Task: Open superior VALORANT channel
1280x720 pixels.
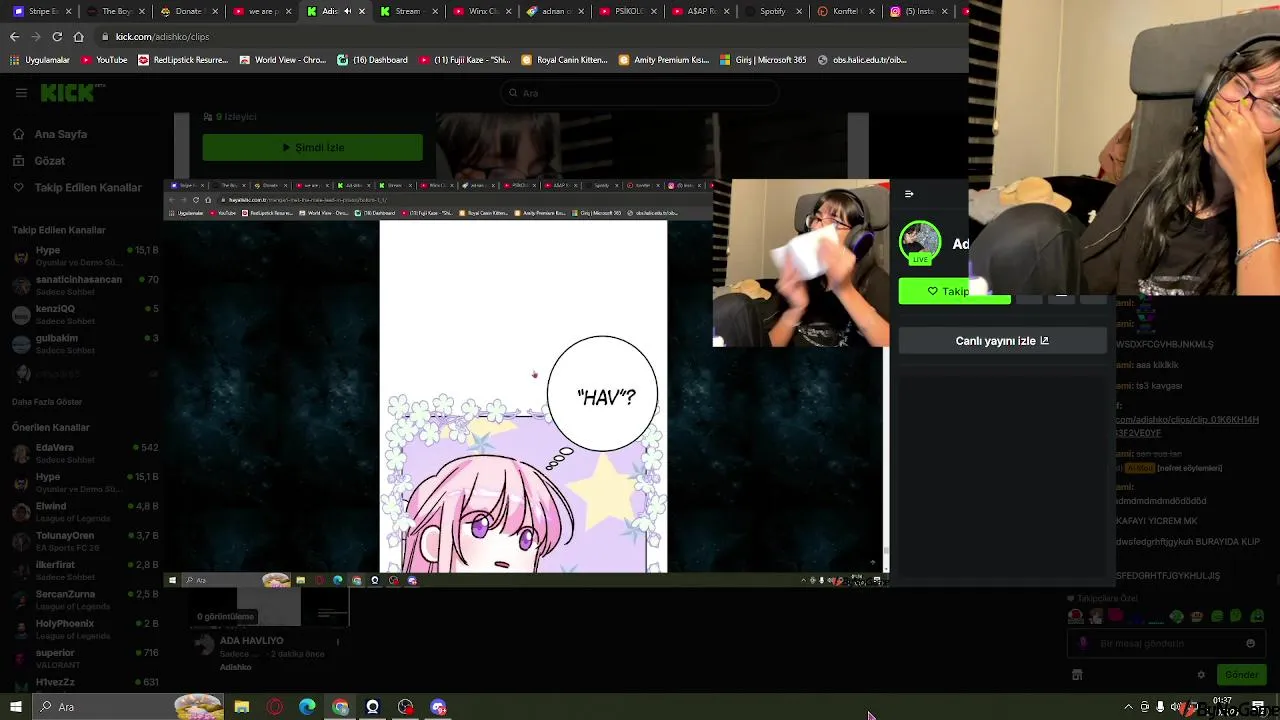Action: [85, 658]
